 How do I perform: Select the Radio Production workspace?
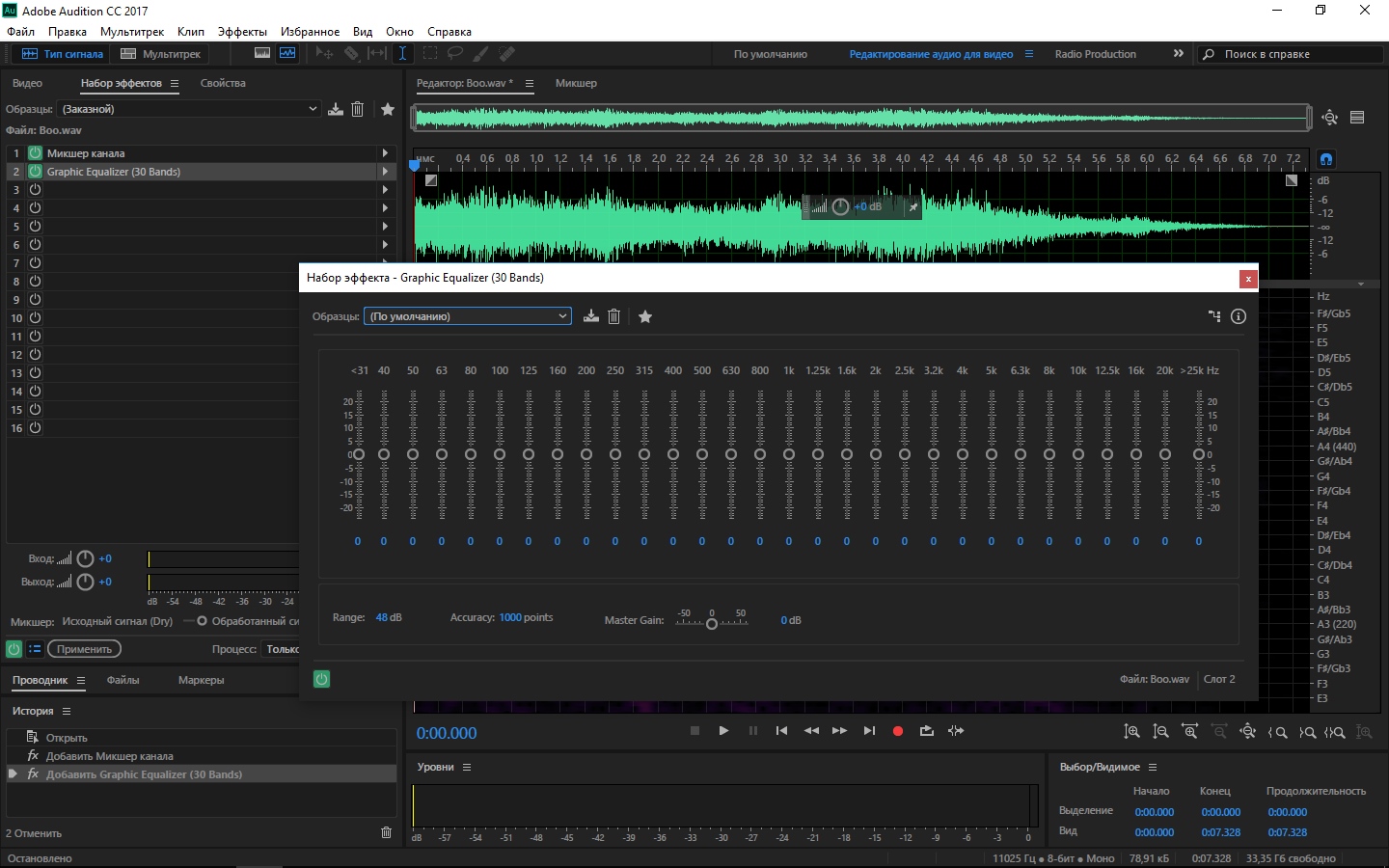(x=1095, y=54)
